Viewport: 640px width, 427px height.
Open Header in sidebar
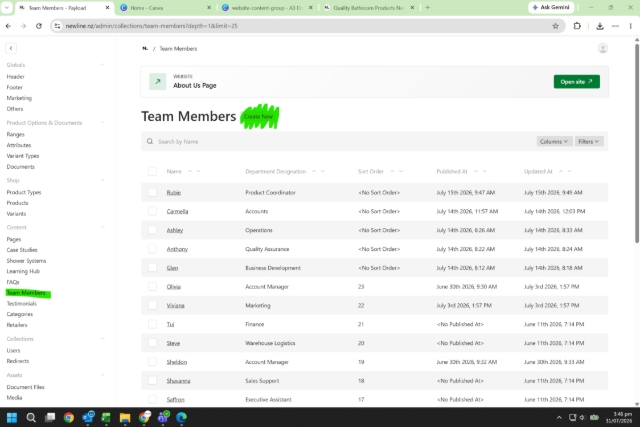tap(16, 76)
